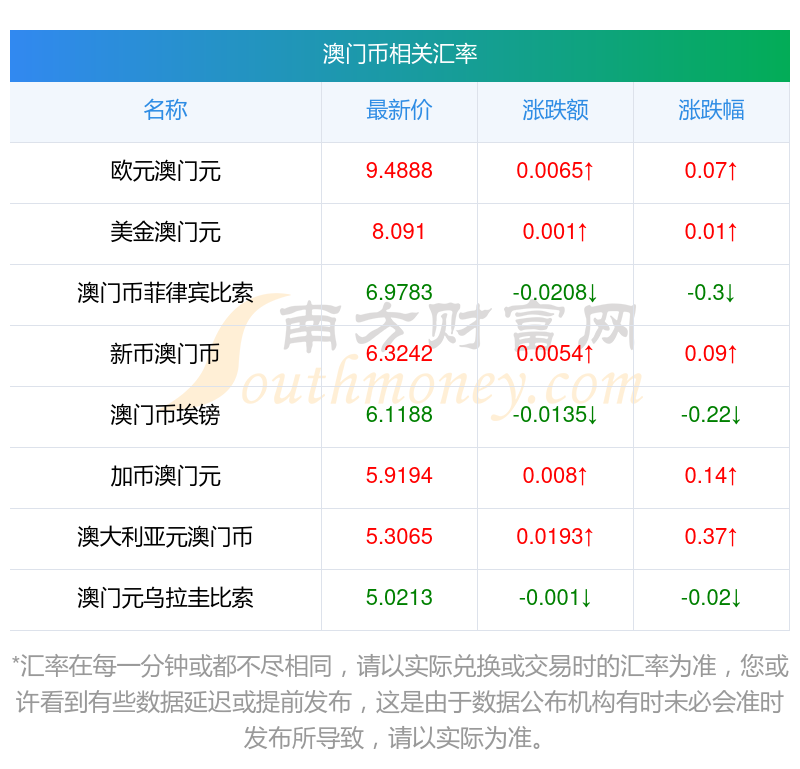The image size is (800, 769).
Task: Click the price 5.9194
Action: tap(399, 476)
